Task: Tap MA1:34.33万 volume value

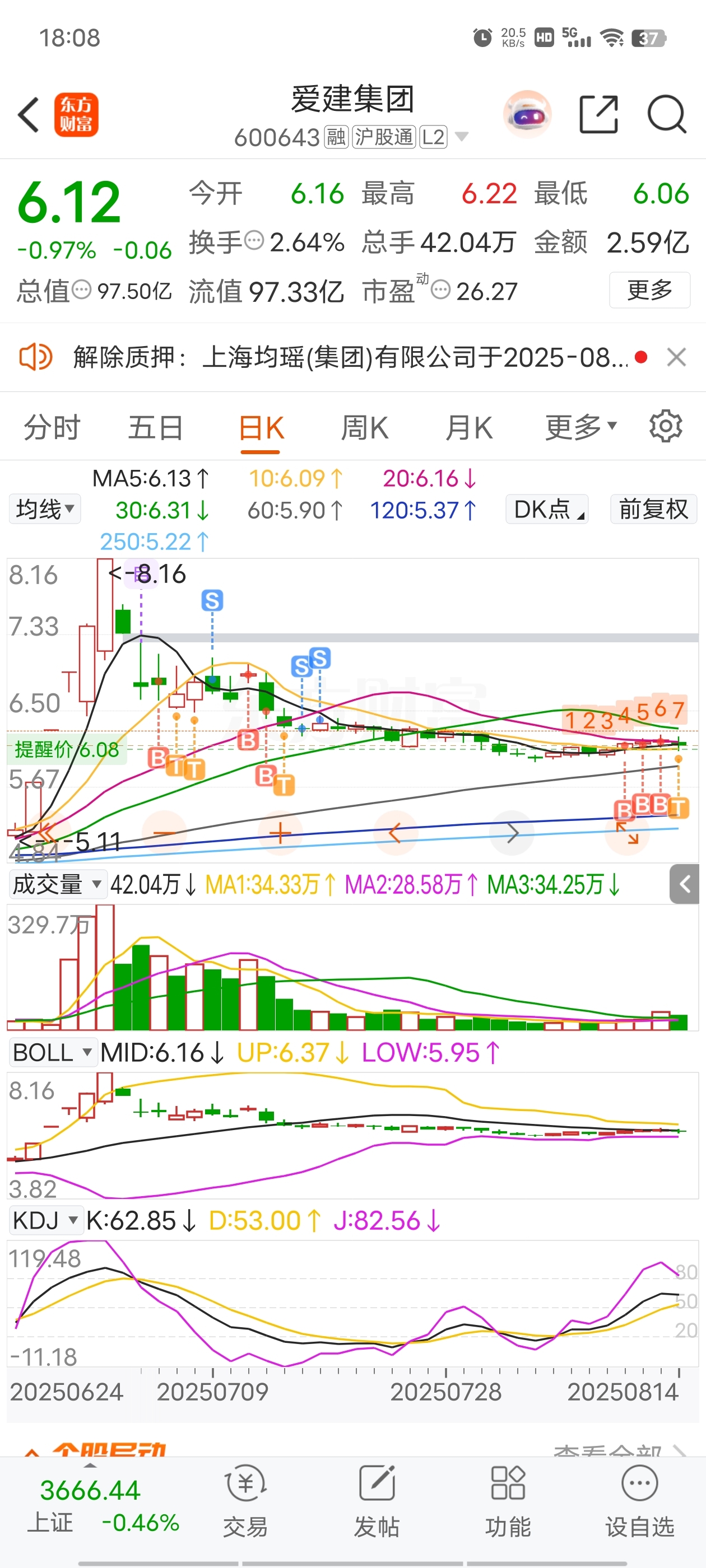Action: tap(271, 884)
